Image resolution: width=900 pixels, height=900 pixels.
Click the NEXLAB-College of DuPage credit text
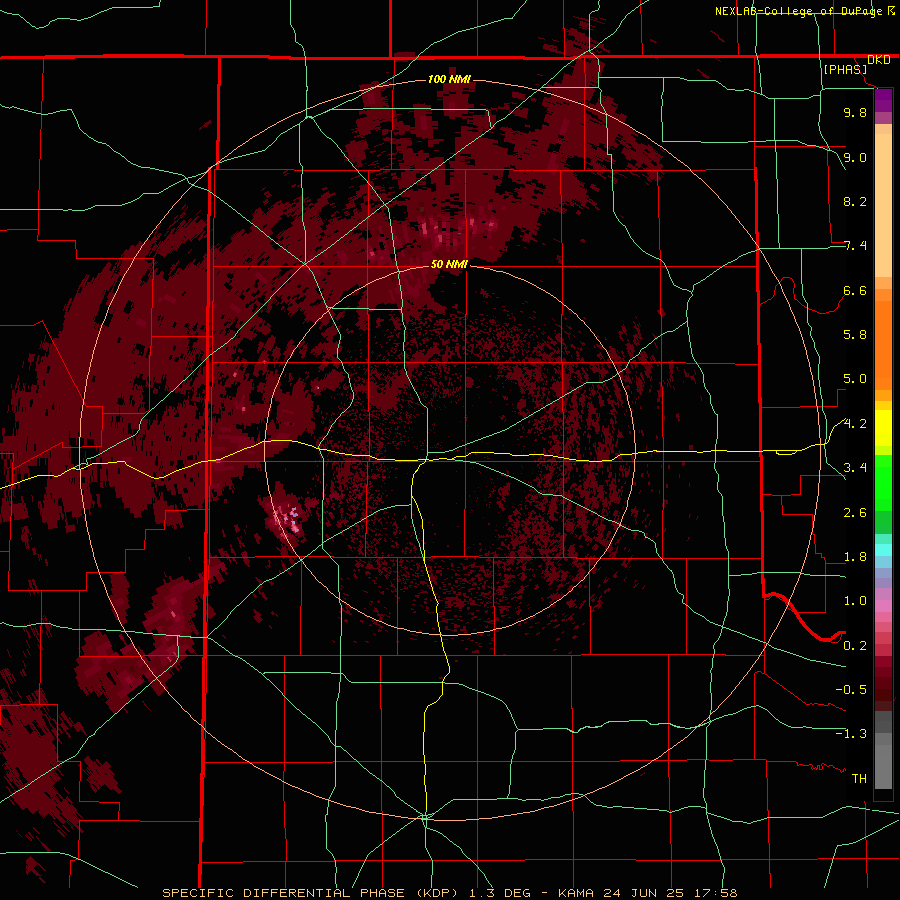click(801, 11)
